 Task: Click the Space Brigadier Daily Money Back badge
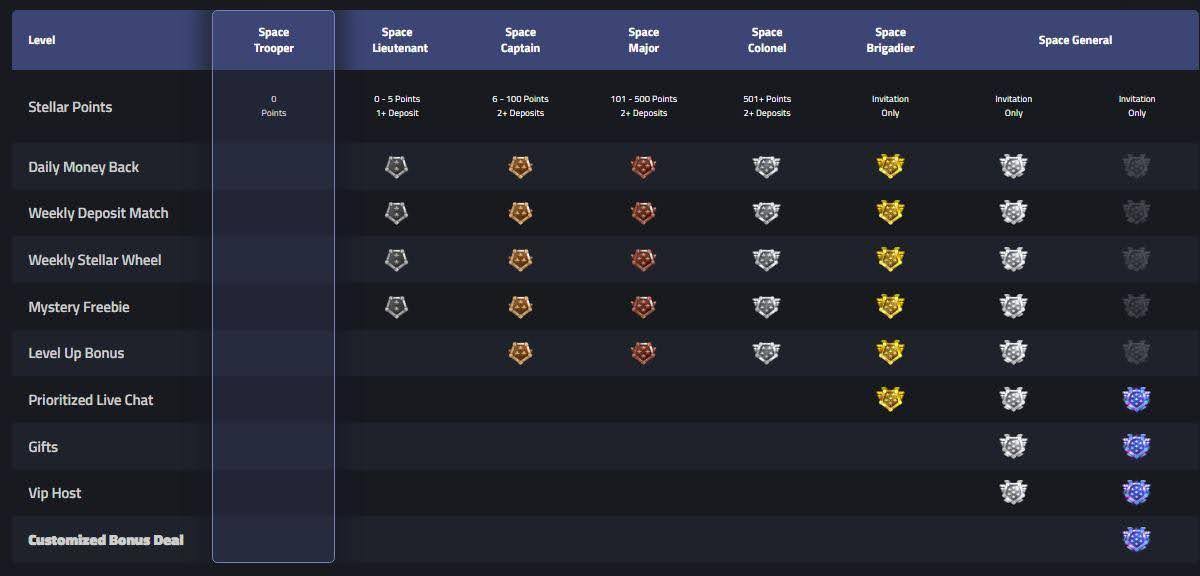tap(890, 167)
